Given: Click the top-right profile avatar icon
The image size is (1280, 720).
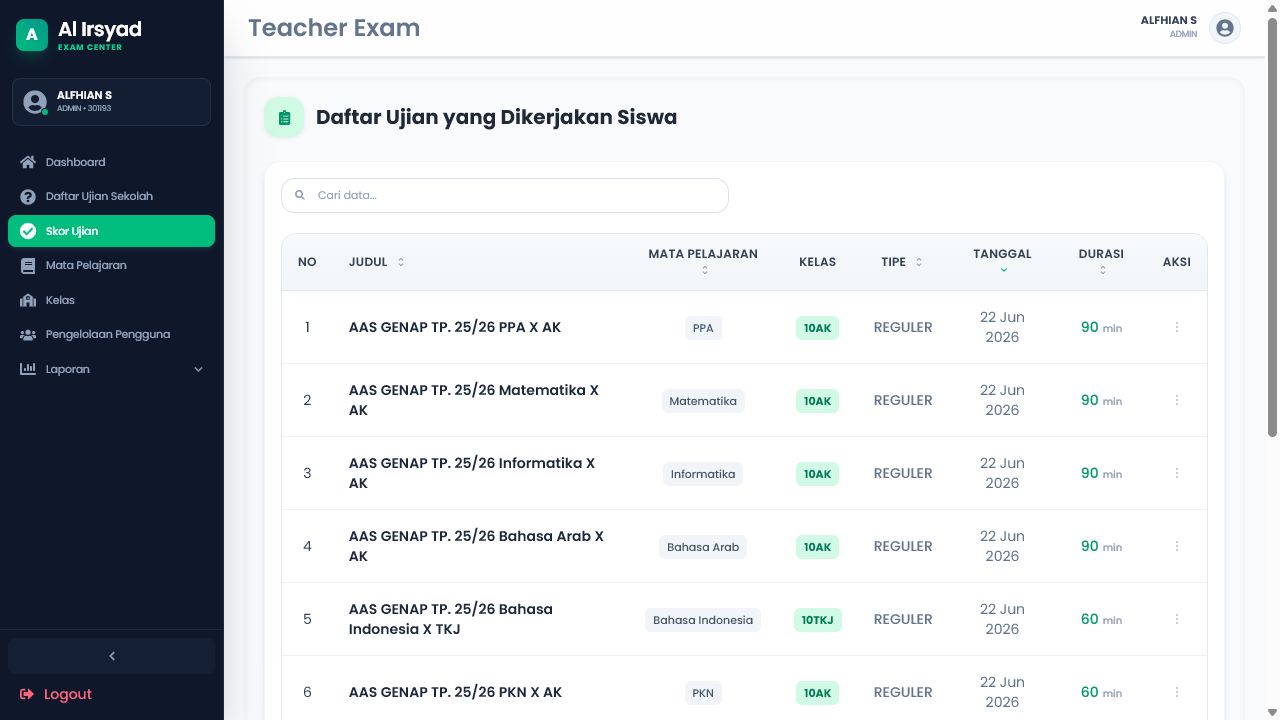Looking at the screenshot, I should click(x=1225, y=28).
